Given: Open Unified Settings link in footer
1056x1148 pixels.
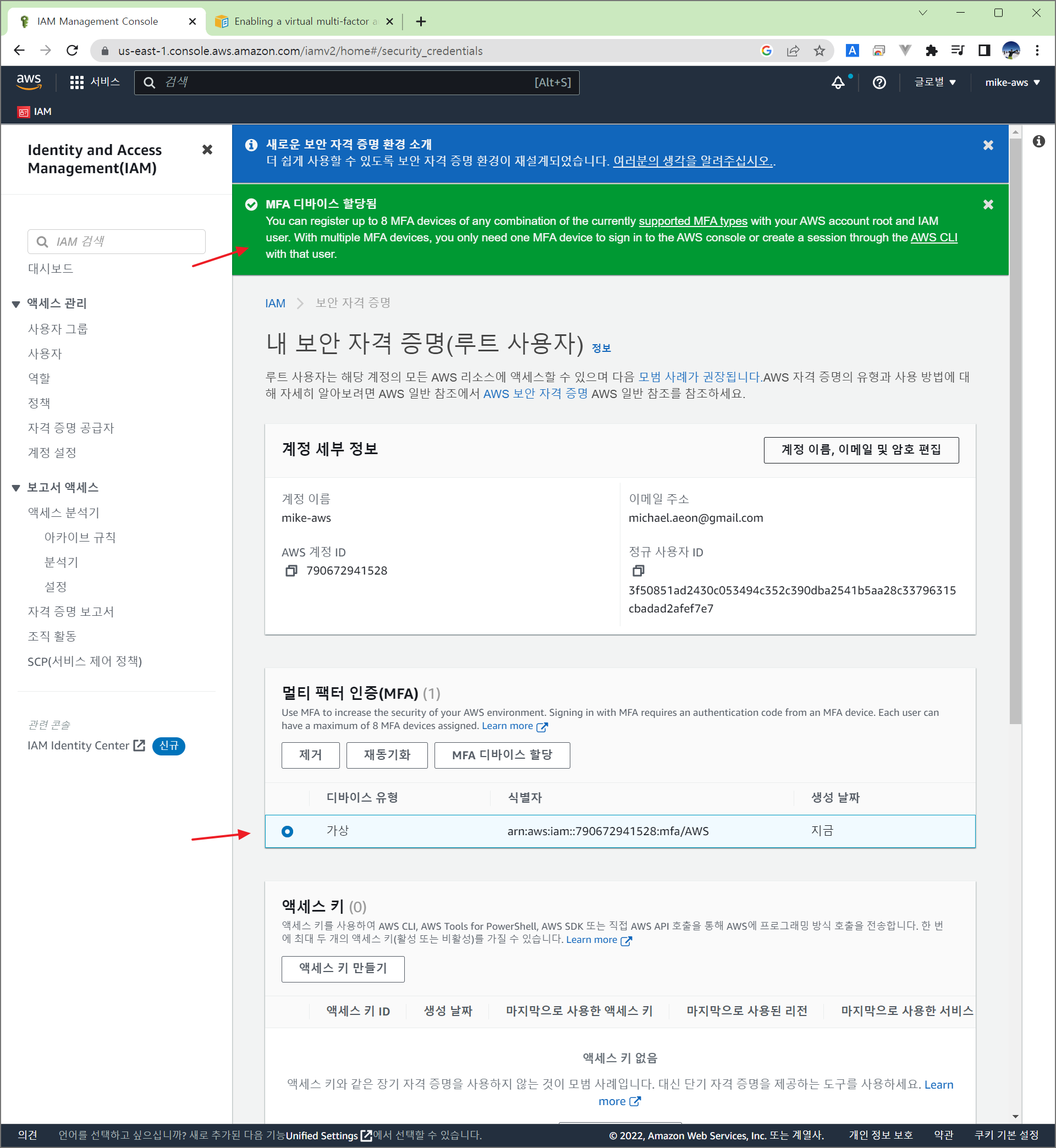Looking at the screenshot, I should [328, 1135].
